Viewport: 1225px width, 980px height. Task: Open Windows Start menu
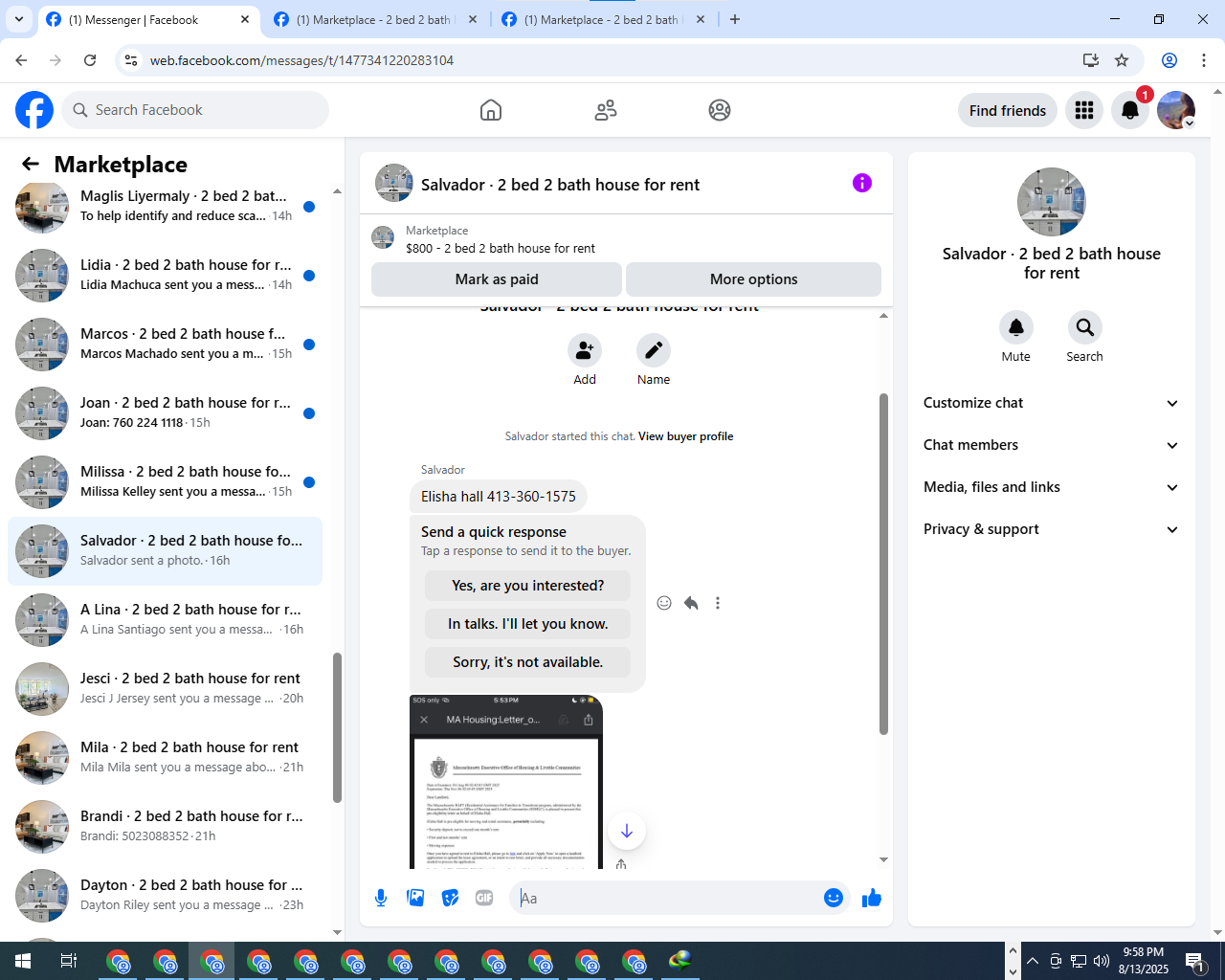click(23, 961)
